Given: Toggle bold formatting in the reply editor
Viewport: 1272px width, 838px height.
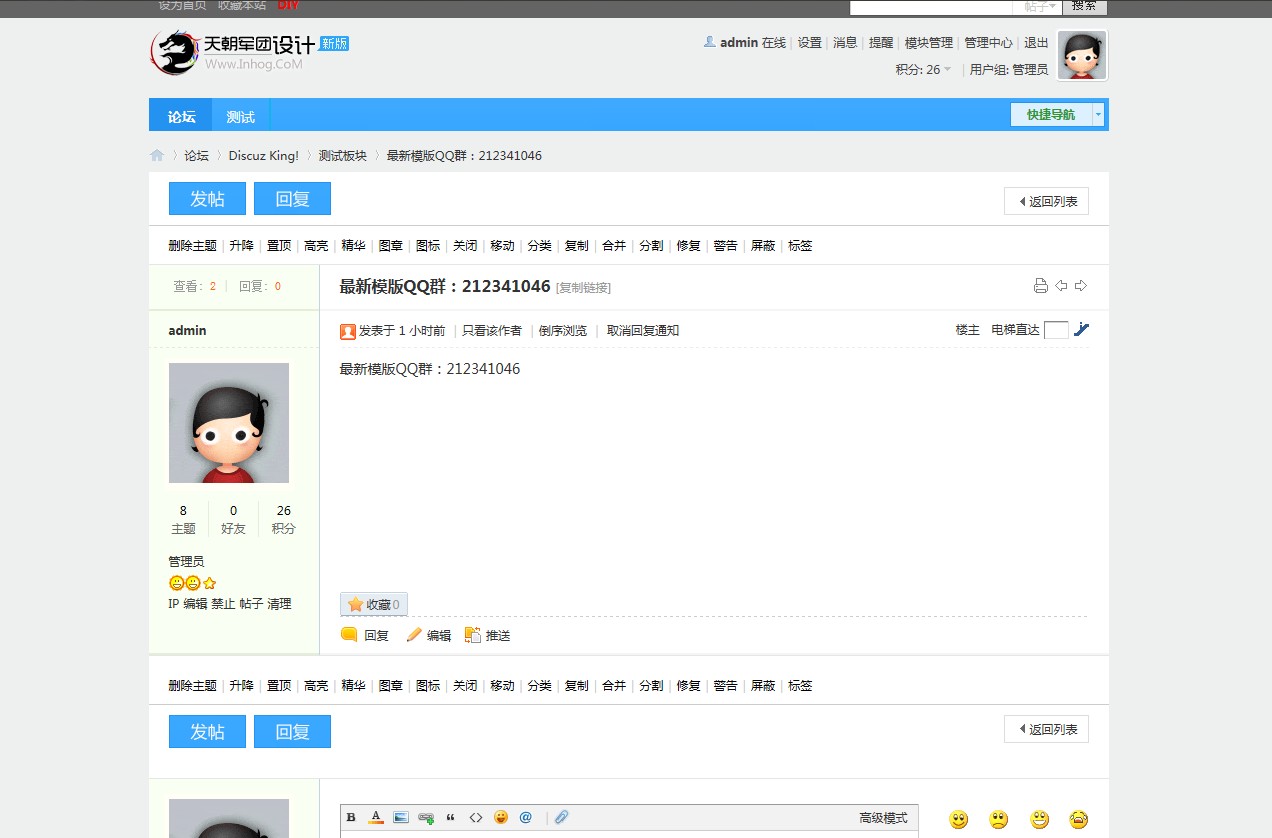Looking at the screenshot, I should pos(351,817).
